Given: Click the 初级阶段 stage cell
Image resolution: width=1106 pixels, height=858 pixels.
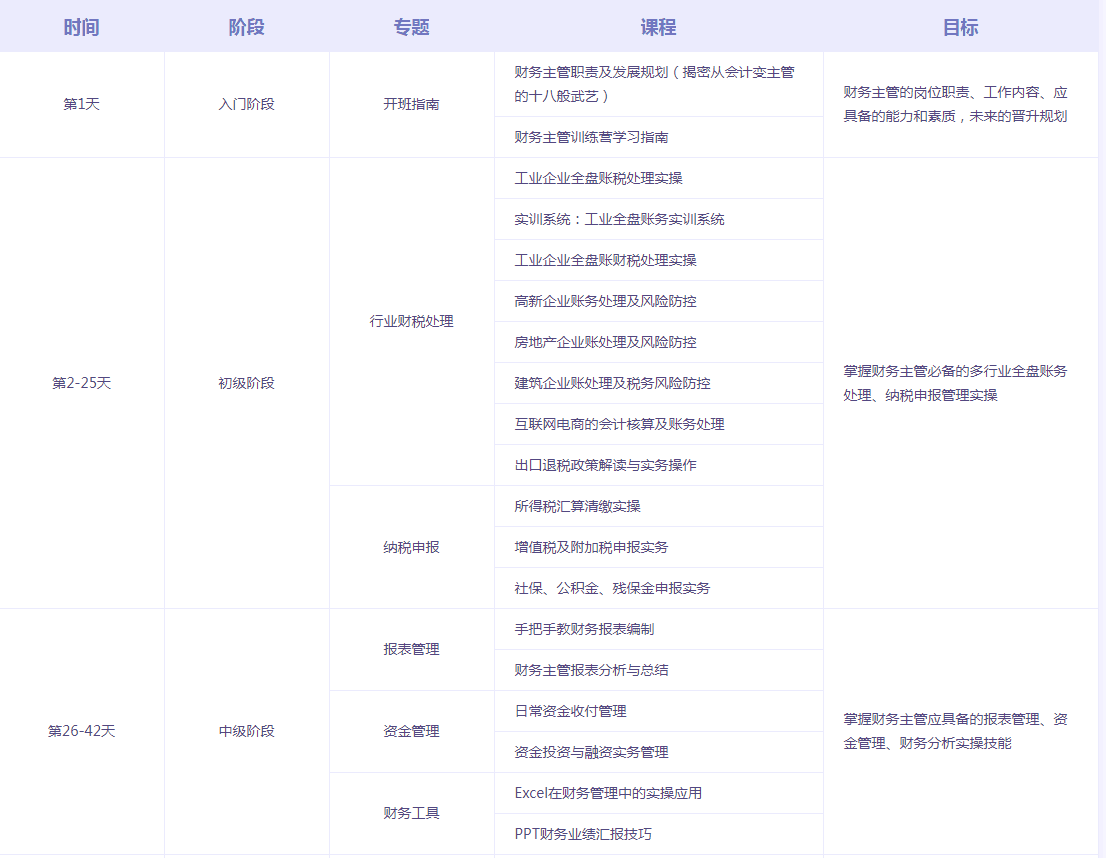Looking at the screenshot, I should 246,382.
